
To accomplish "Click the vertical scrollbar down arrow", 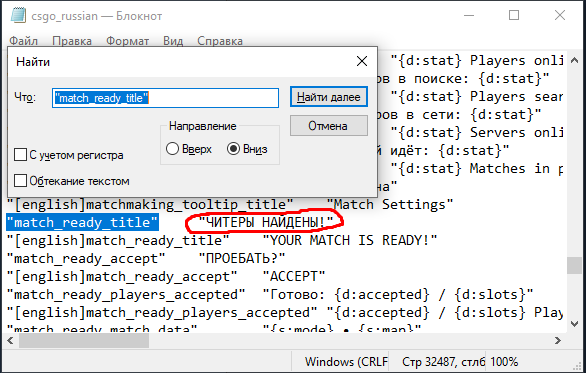I will [x=574, y=324].
